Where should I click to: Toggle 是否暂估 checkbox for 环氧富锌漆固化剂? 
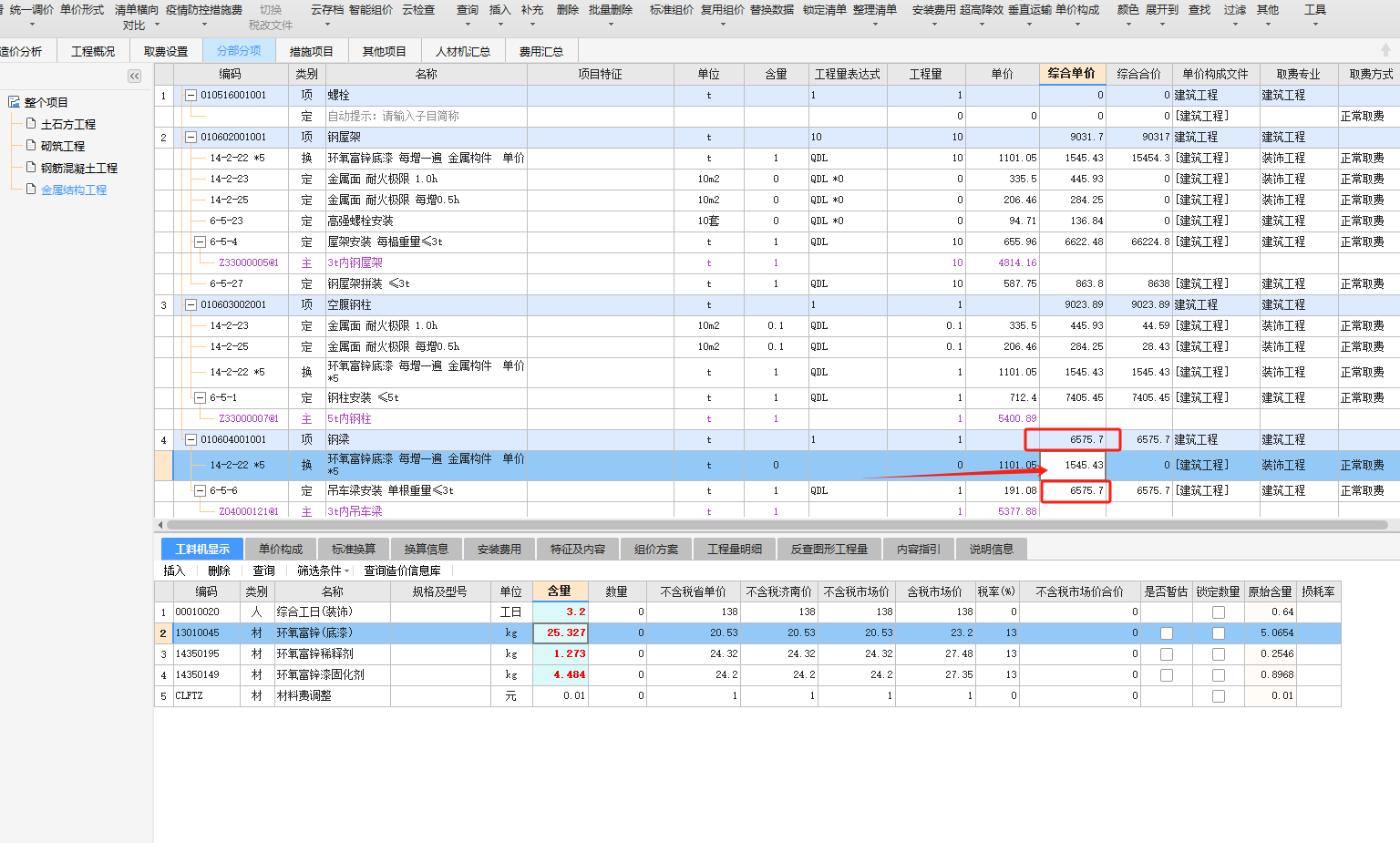point(1167,675)
